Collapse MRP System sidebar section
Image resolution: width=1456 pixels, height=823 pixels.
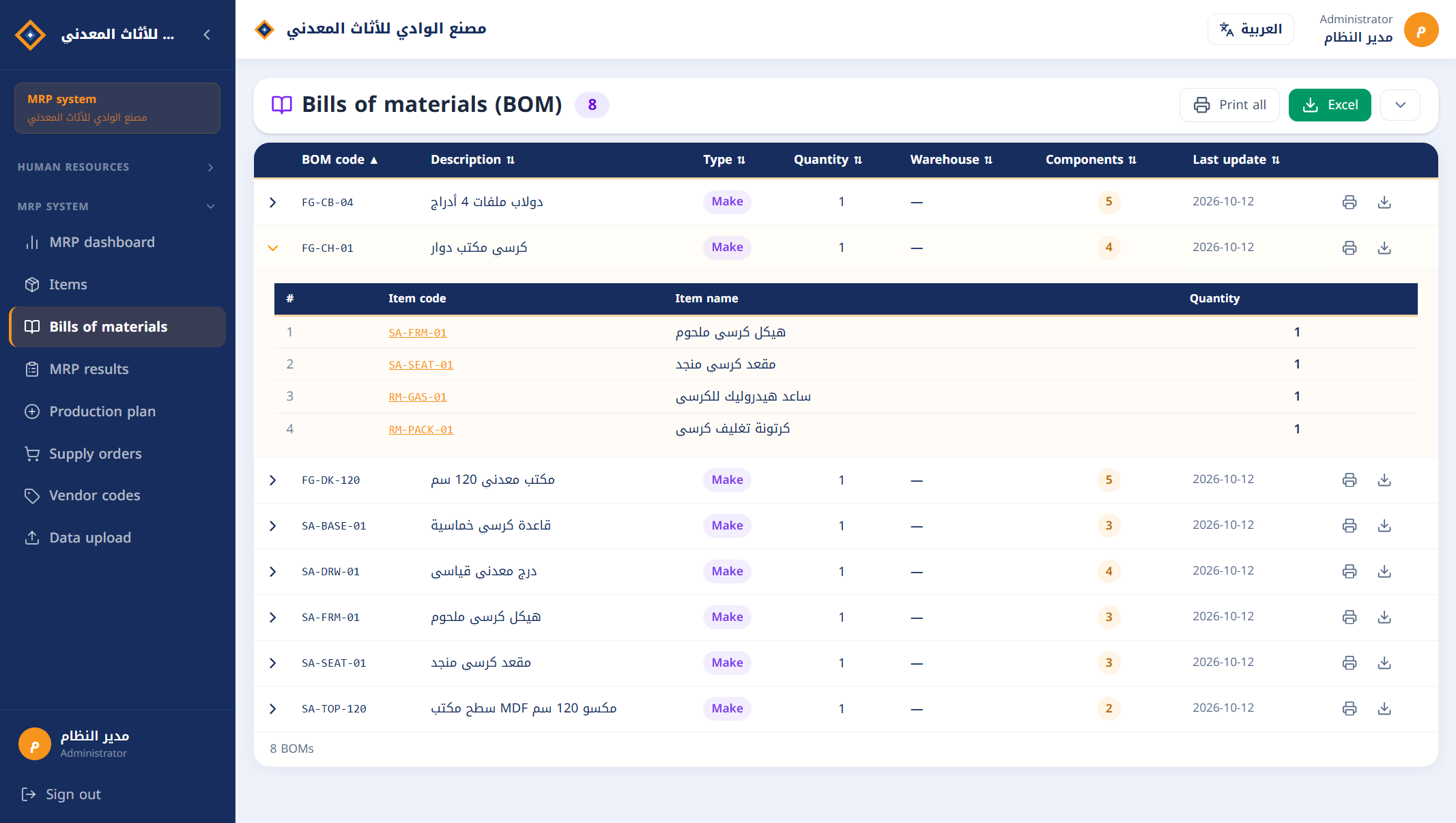(x=116, y=207)
